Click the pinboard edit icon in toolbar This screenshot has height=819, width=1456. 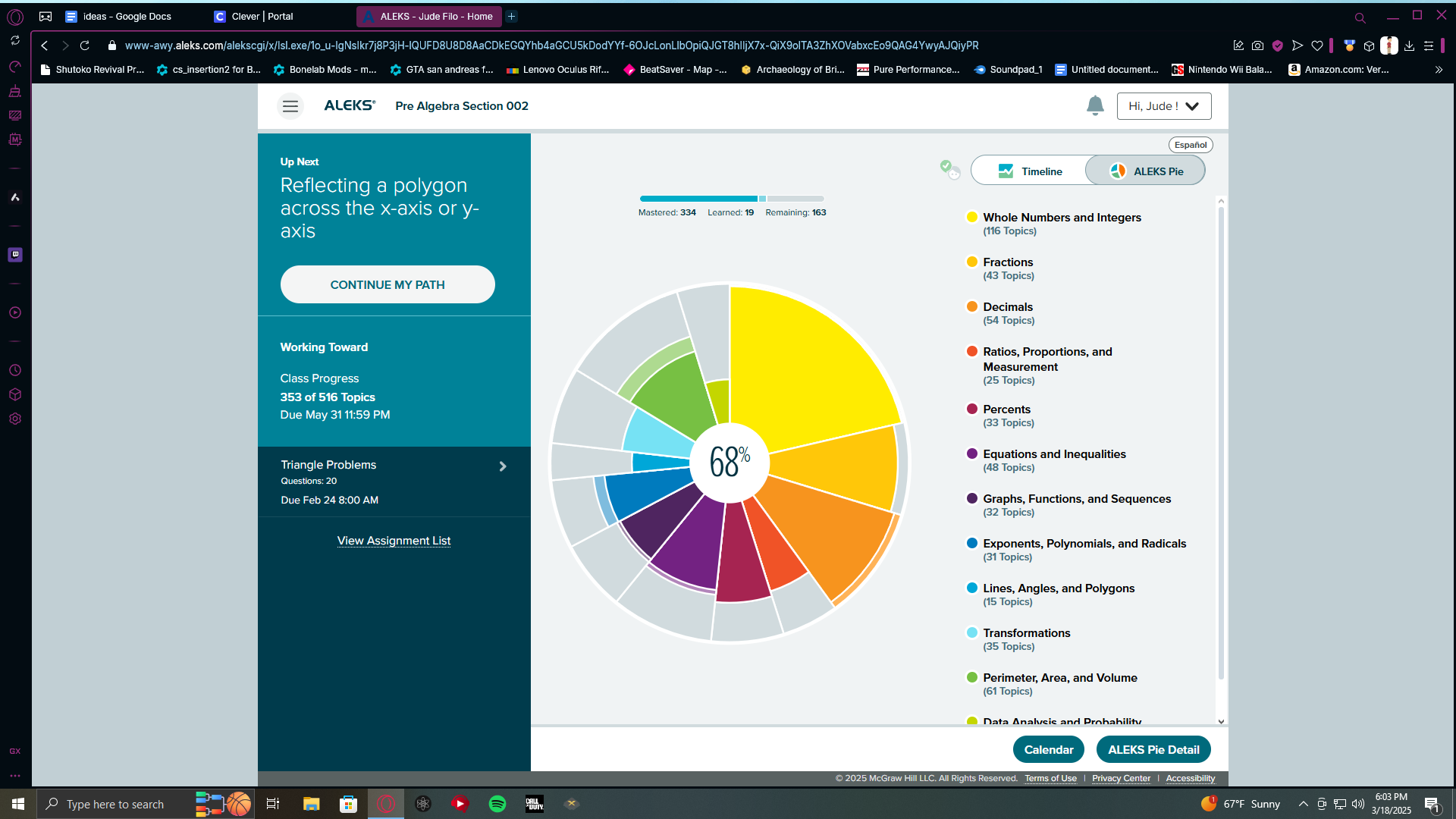coord(1238,45)
